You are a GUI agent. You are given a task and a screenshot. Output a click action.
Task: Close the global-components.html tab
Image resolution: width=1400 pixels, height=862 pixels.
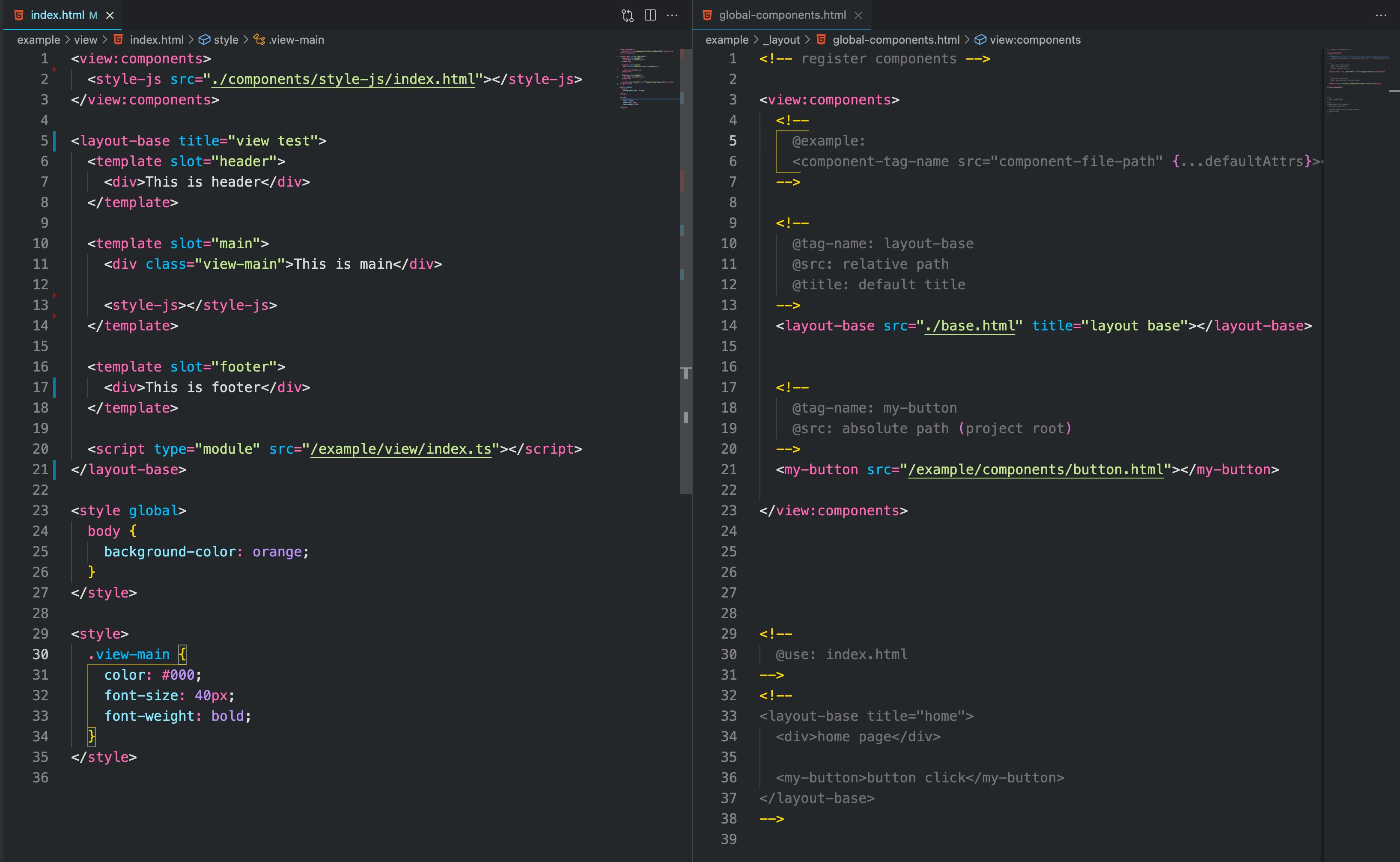pos(858,15)
